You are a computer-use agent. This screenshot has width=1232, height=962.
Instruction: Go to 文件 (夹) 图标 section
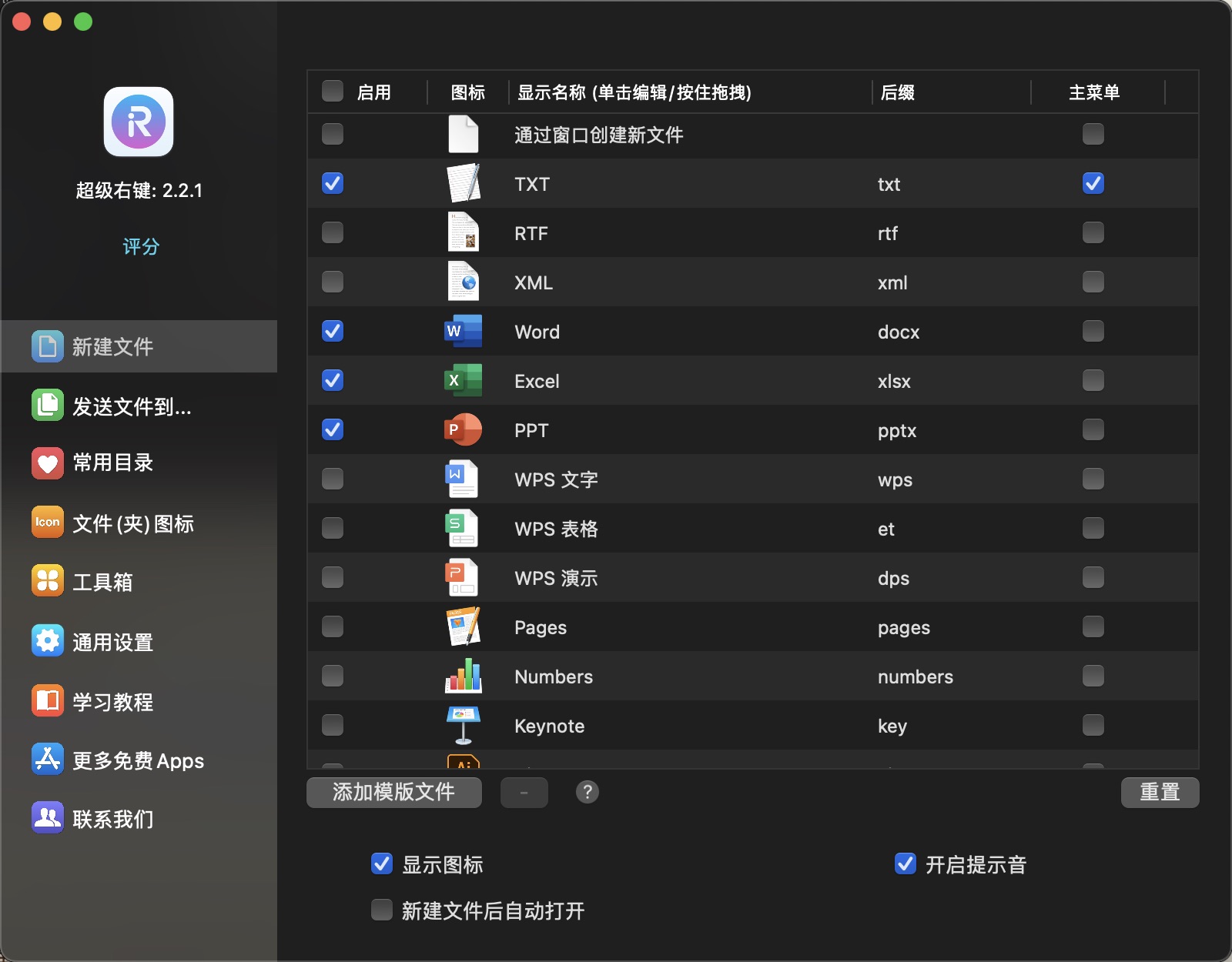coord(139,523)
